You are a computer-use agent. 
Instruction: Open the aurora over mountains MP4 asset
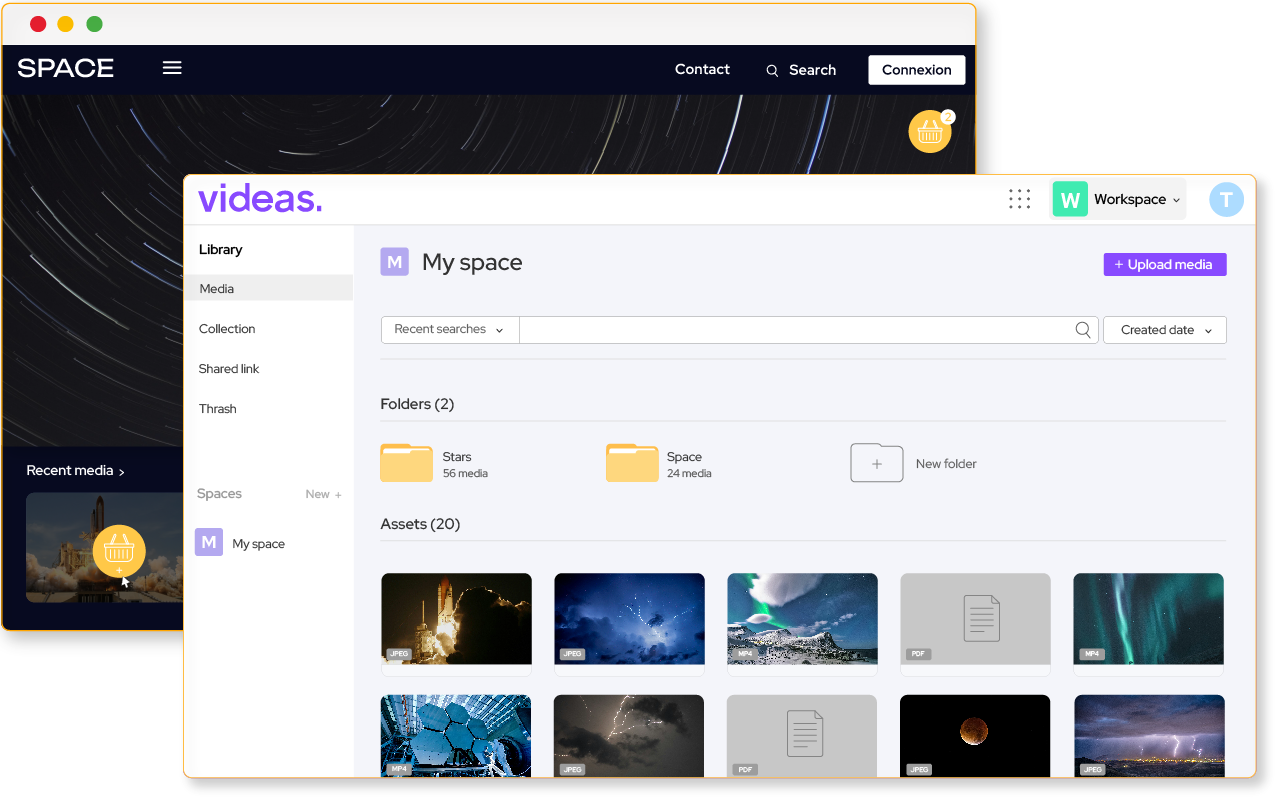pyautogui.click(x=802, y=618)
